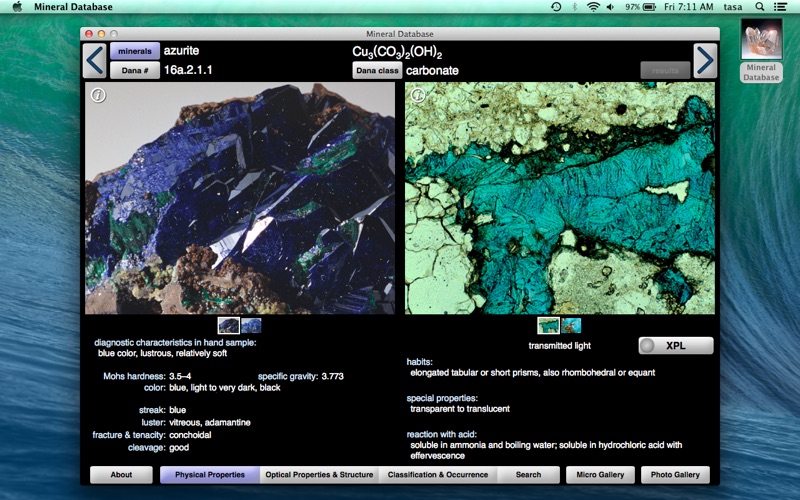The image size is (800, 500).
Task: Toggle XPL cross-polarized light view
Action: click(x=676, y=345)
